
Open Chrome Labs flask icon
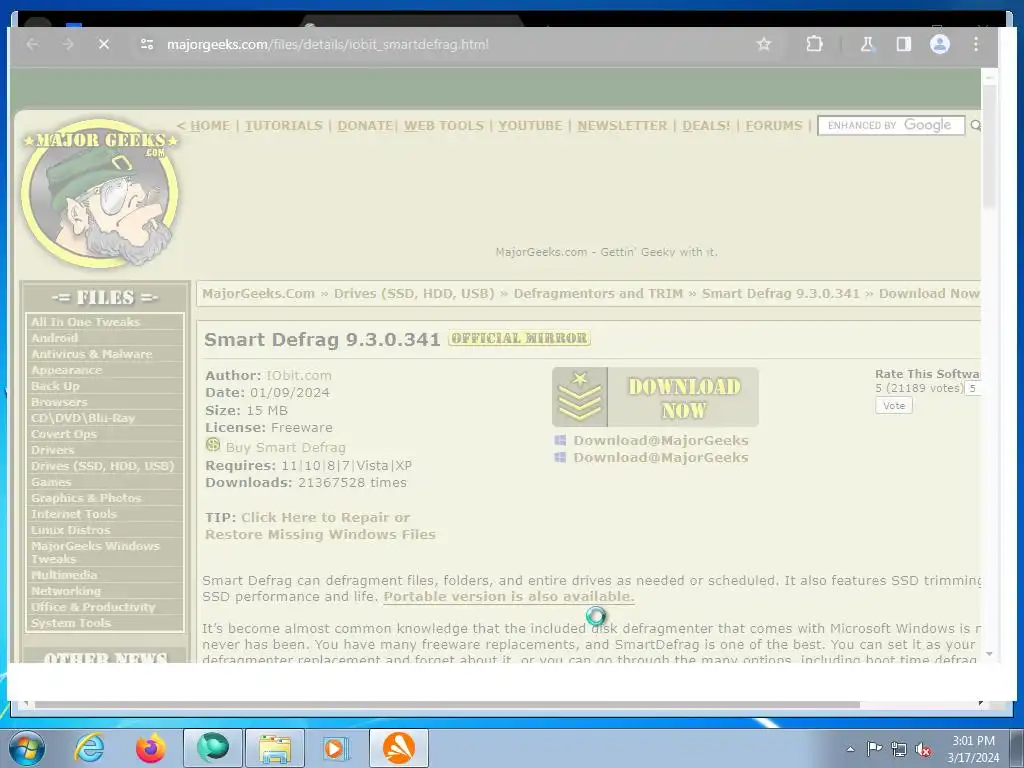(x=867, y=44)
